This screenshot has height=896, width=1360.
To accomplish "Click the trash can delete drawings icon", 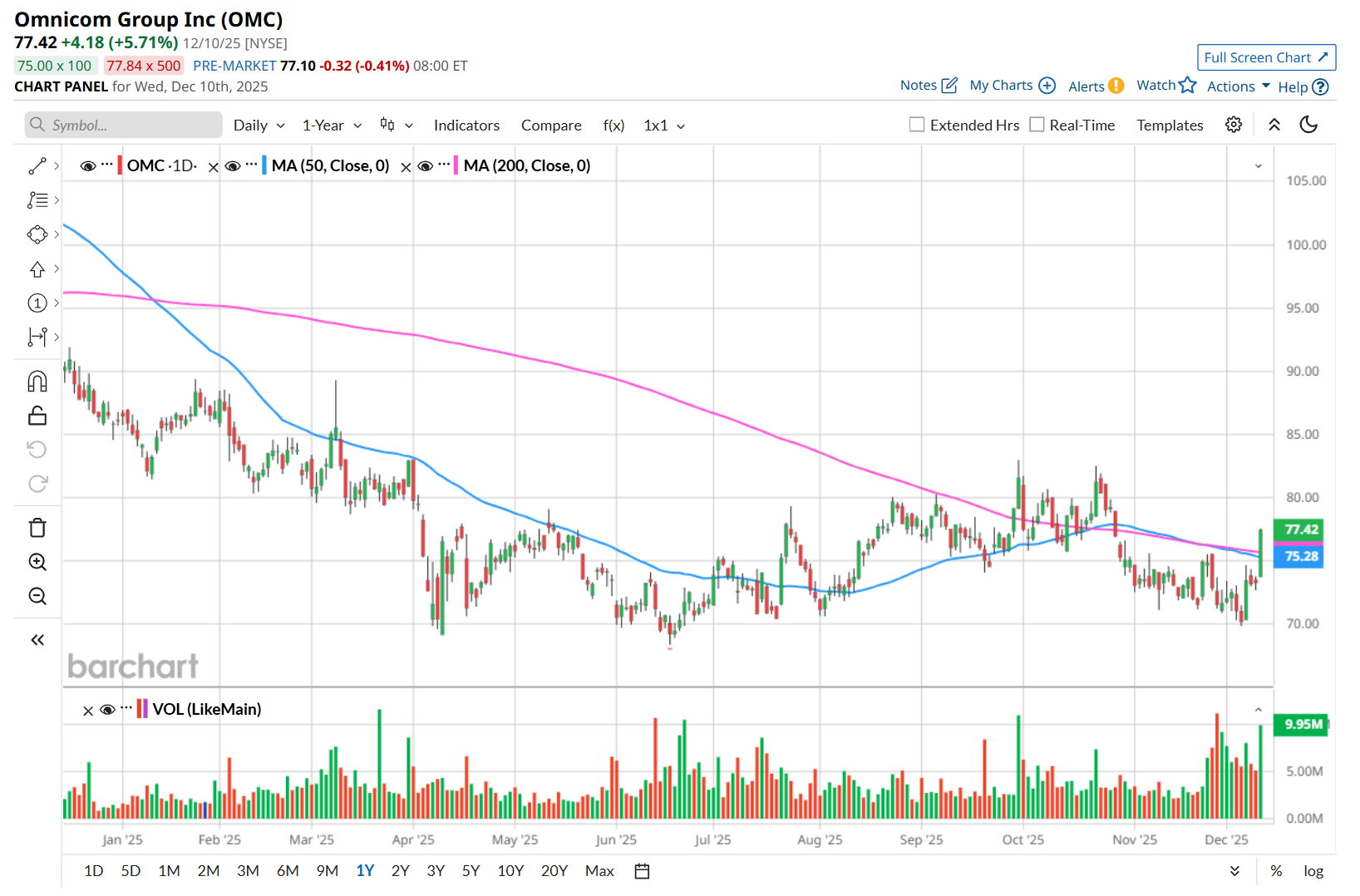I will click(37, 528).
